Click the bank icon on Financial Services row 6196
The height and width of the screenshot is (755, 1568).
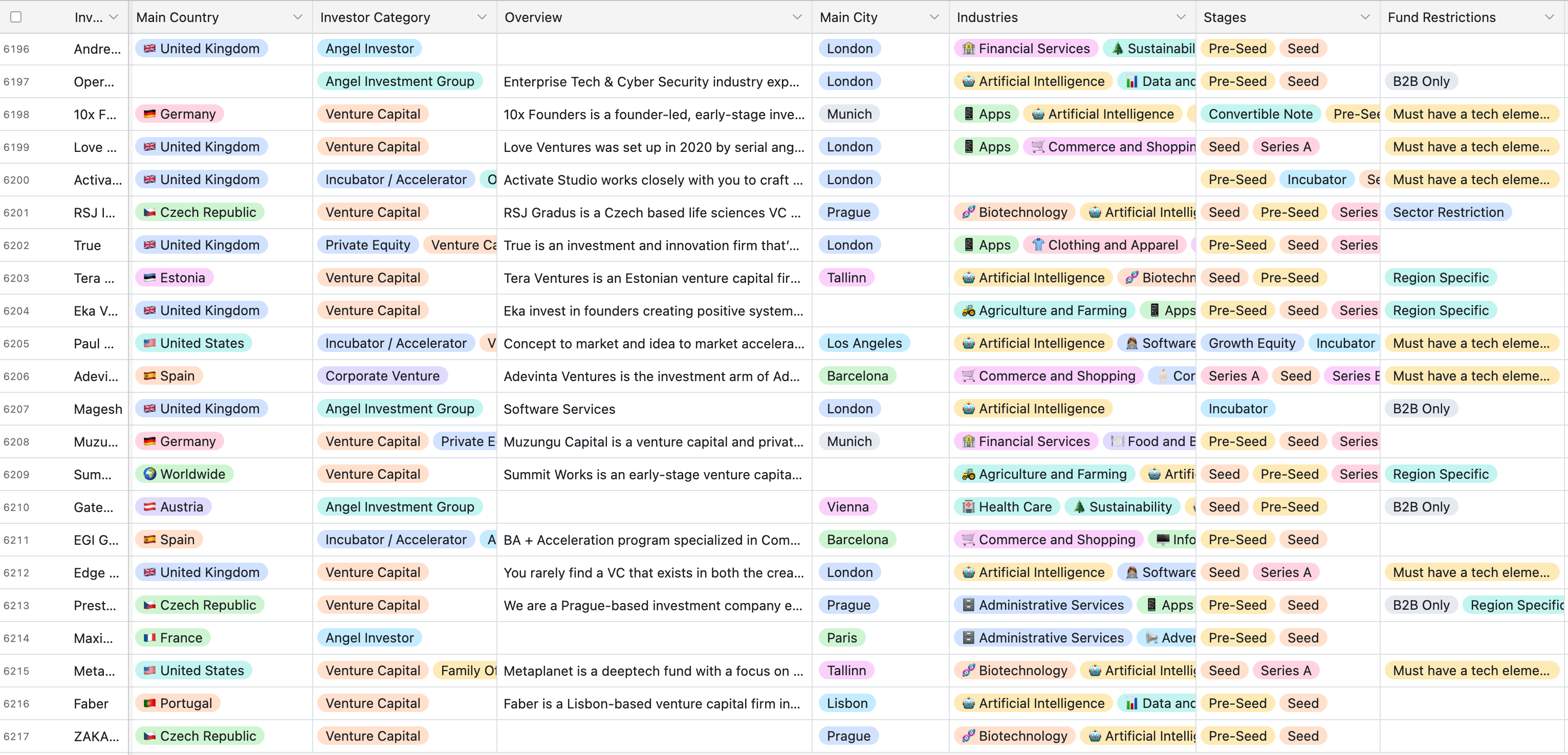pos(968,49)
